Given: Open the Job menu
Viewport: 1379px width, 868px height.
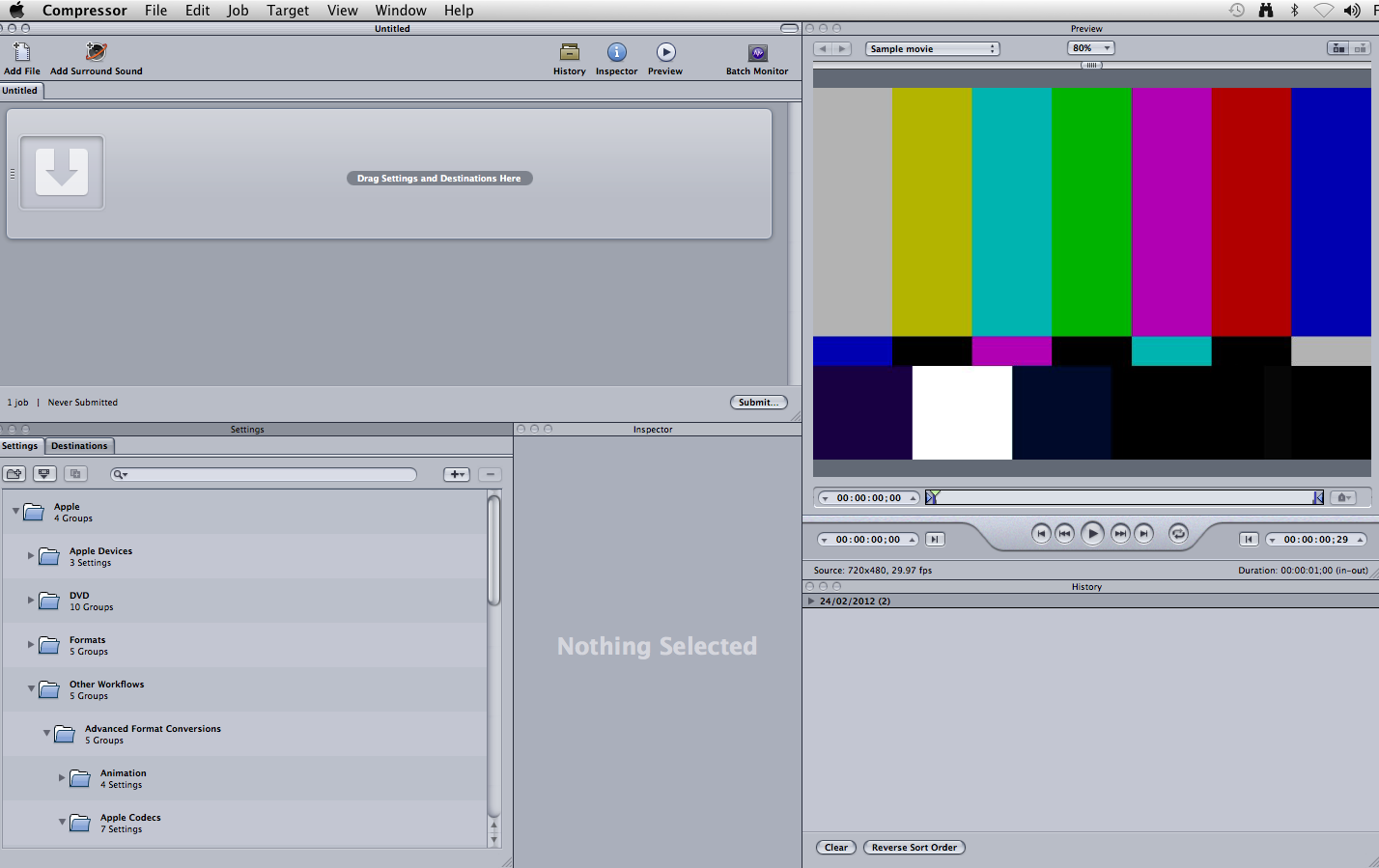Looking at the screenshot, I should tap(238, 11).
